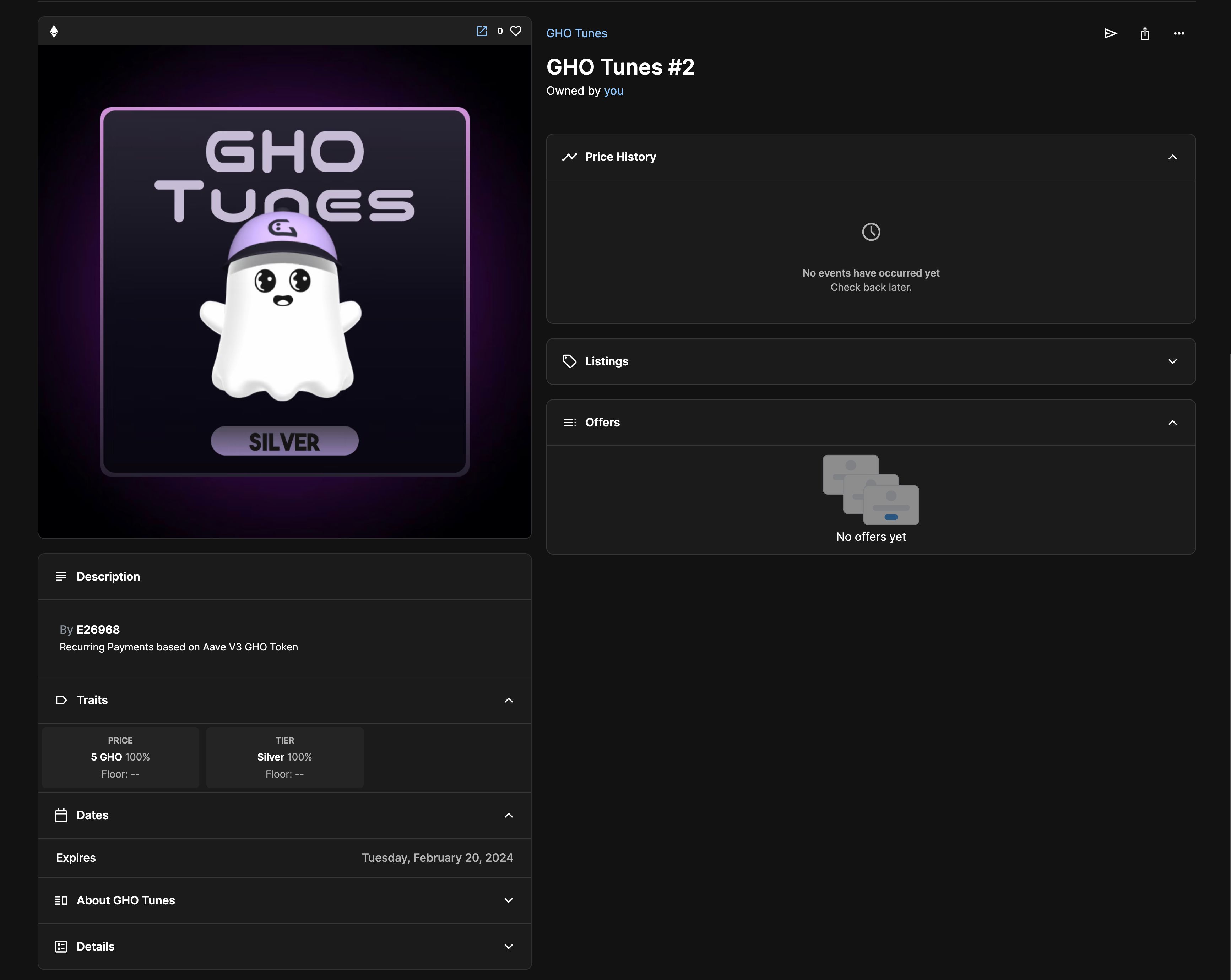This screenshot has width=1231, height=980.
Task: Click the Price History header title
Action: pos(620,157)
